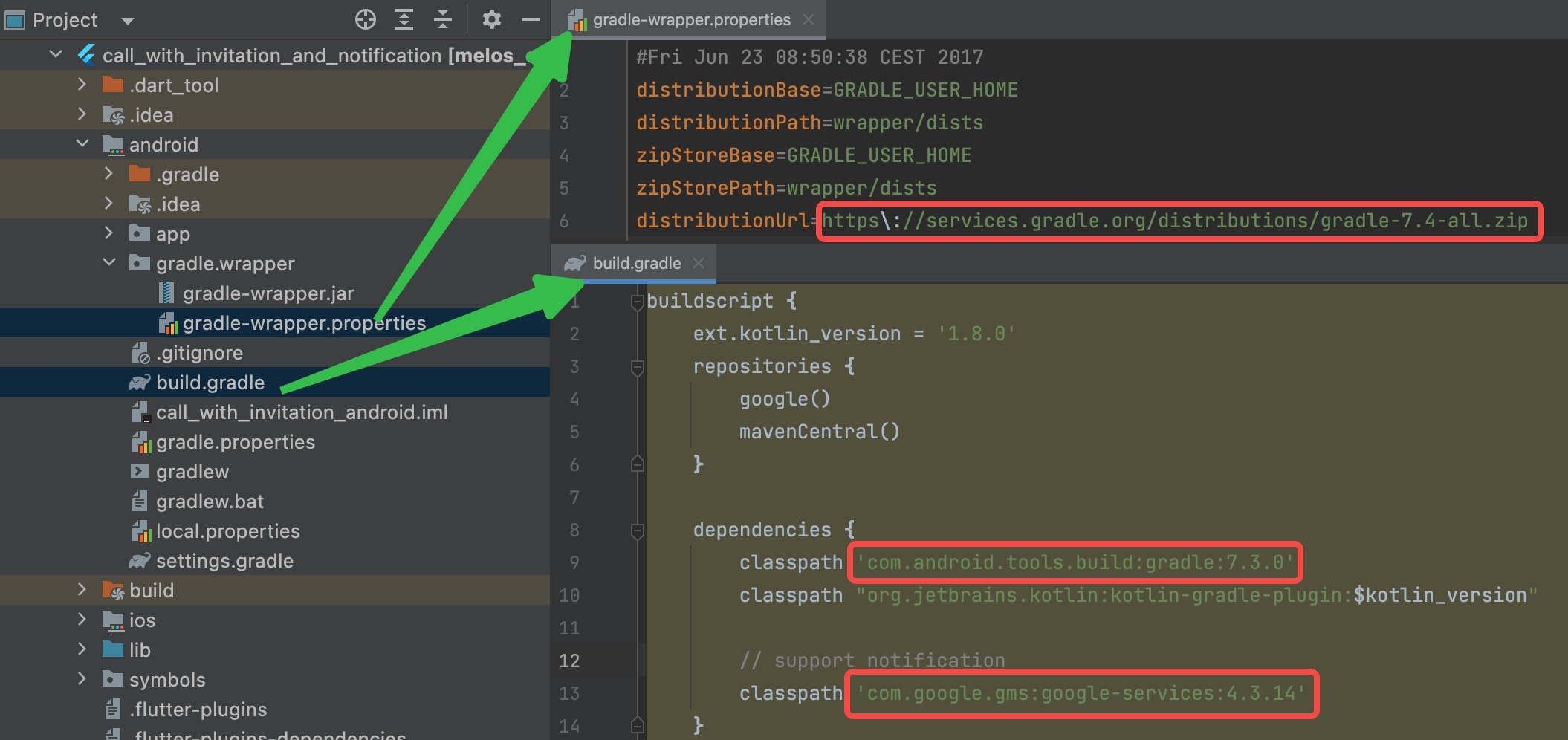Screen dimensions: 1568x740
Task: Select local.properties file
Action: [x=228, y=531]
